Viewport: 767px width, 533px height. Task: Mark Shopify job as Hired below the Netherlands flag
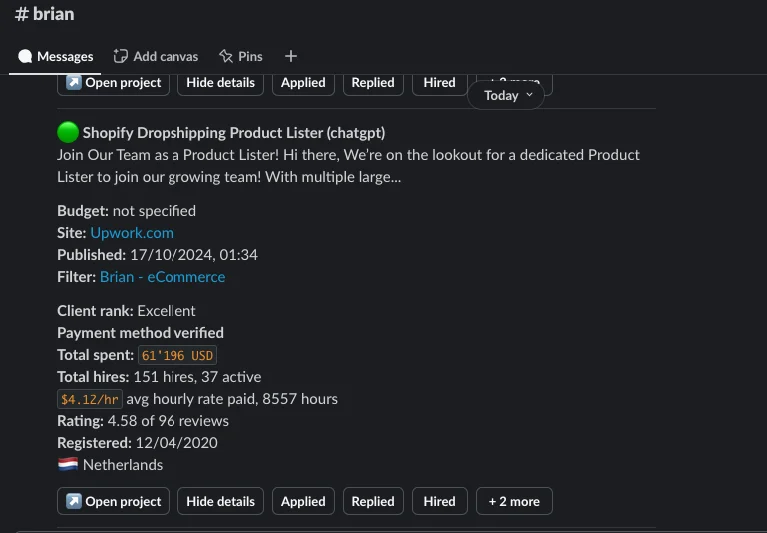click(x=439, y=501)
